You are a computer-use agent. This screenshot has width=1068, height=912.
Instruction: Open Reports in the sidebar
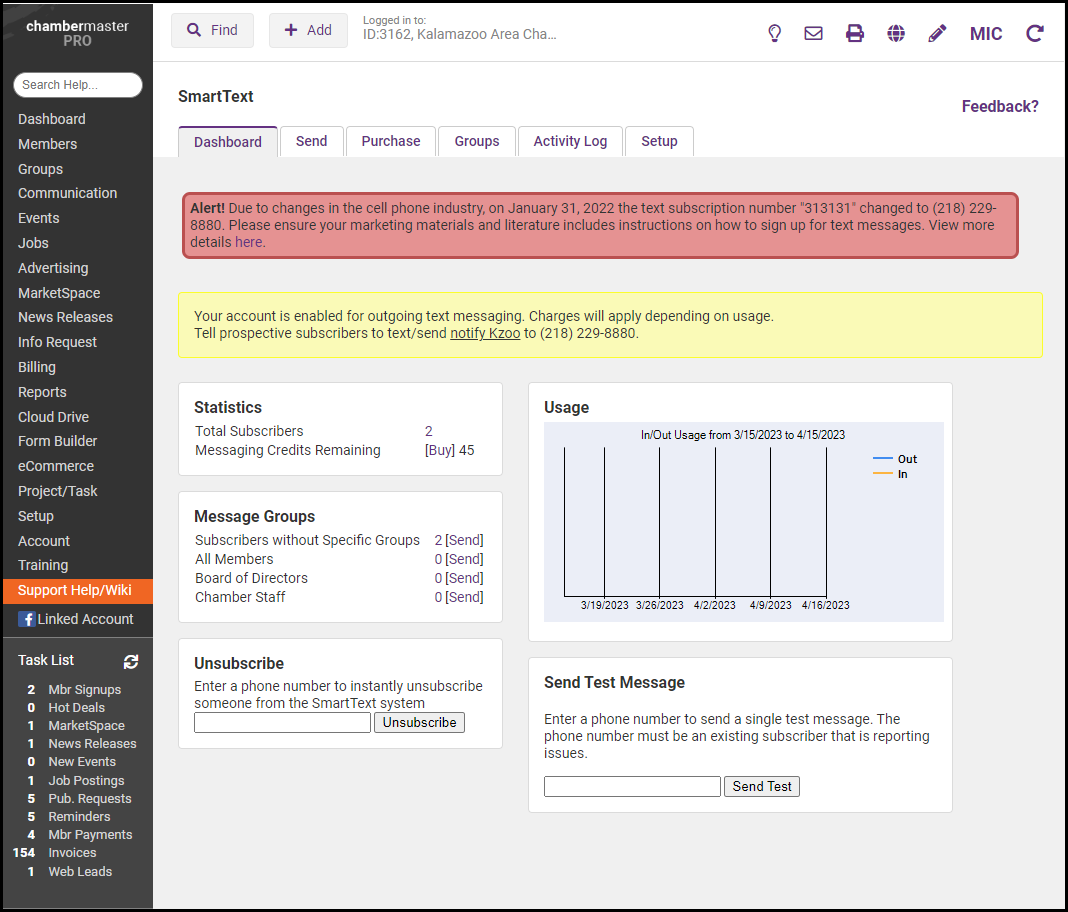pyautogui.click(x=42, y=392)
